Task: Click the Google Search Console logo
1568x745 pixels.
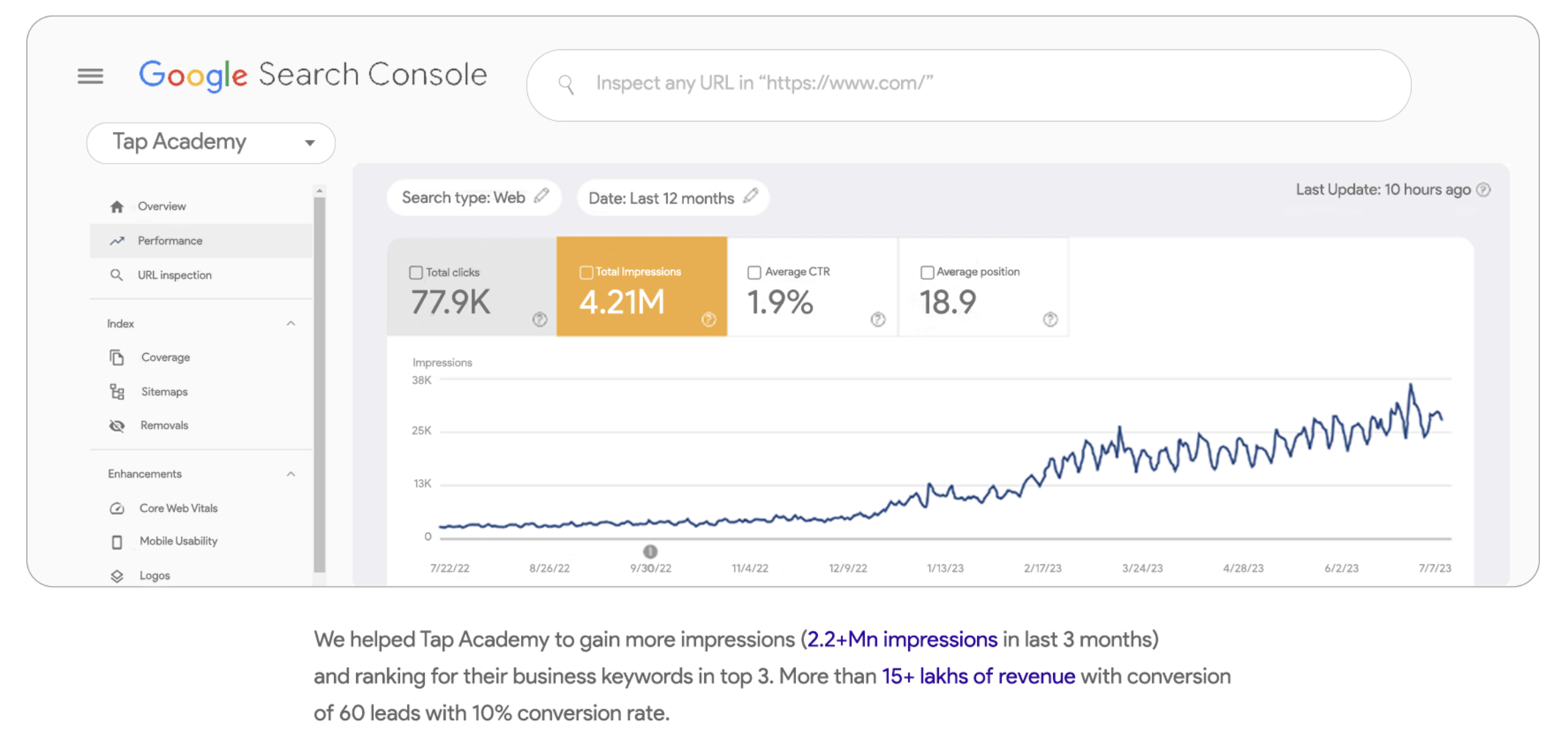Action: tap(313, 75)
